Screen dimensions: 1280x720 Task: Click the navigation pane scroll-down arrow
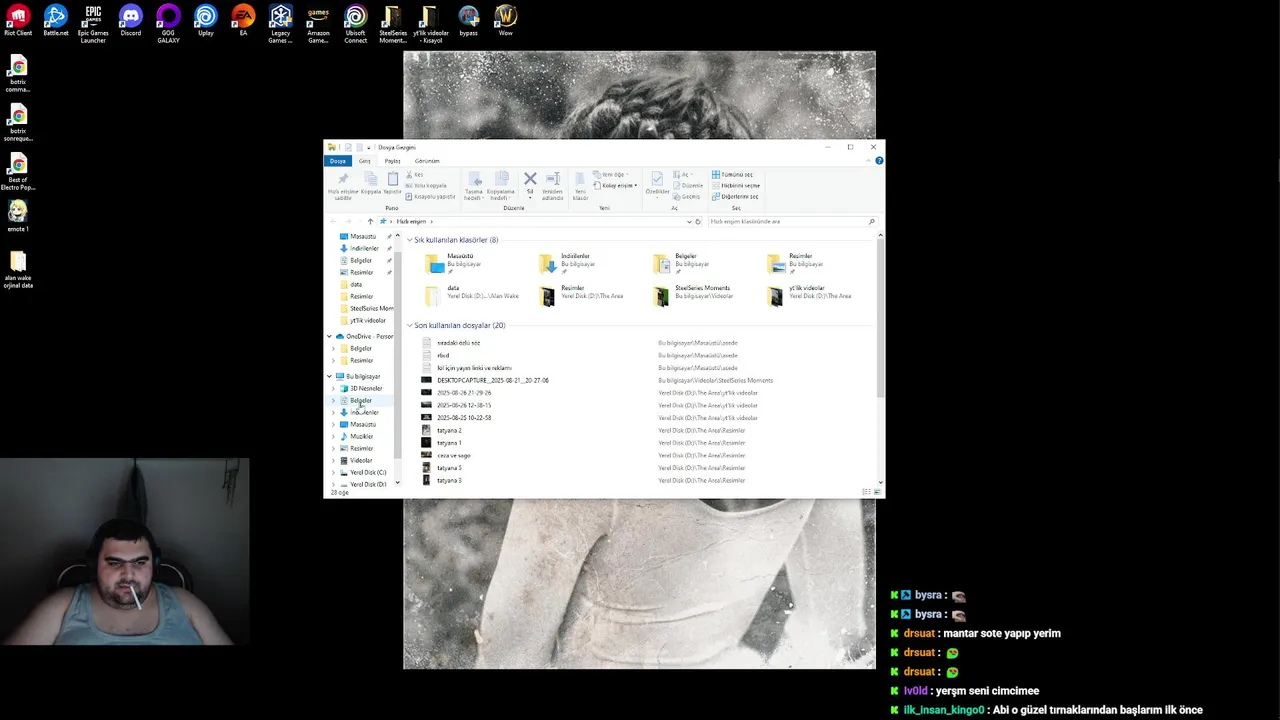pyautogui.click(x=397, y=483)
